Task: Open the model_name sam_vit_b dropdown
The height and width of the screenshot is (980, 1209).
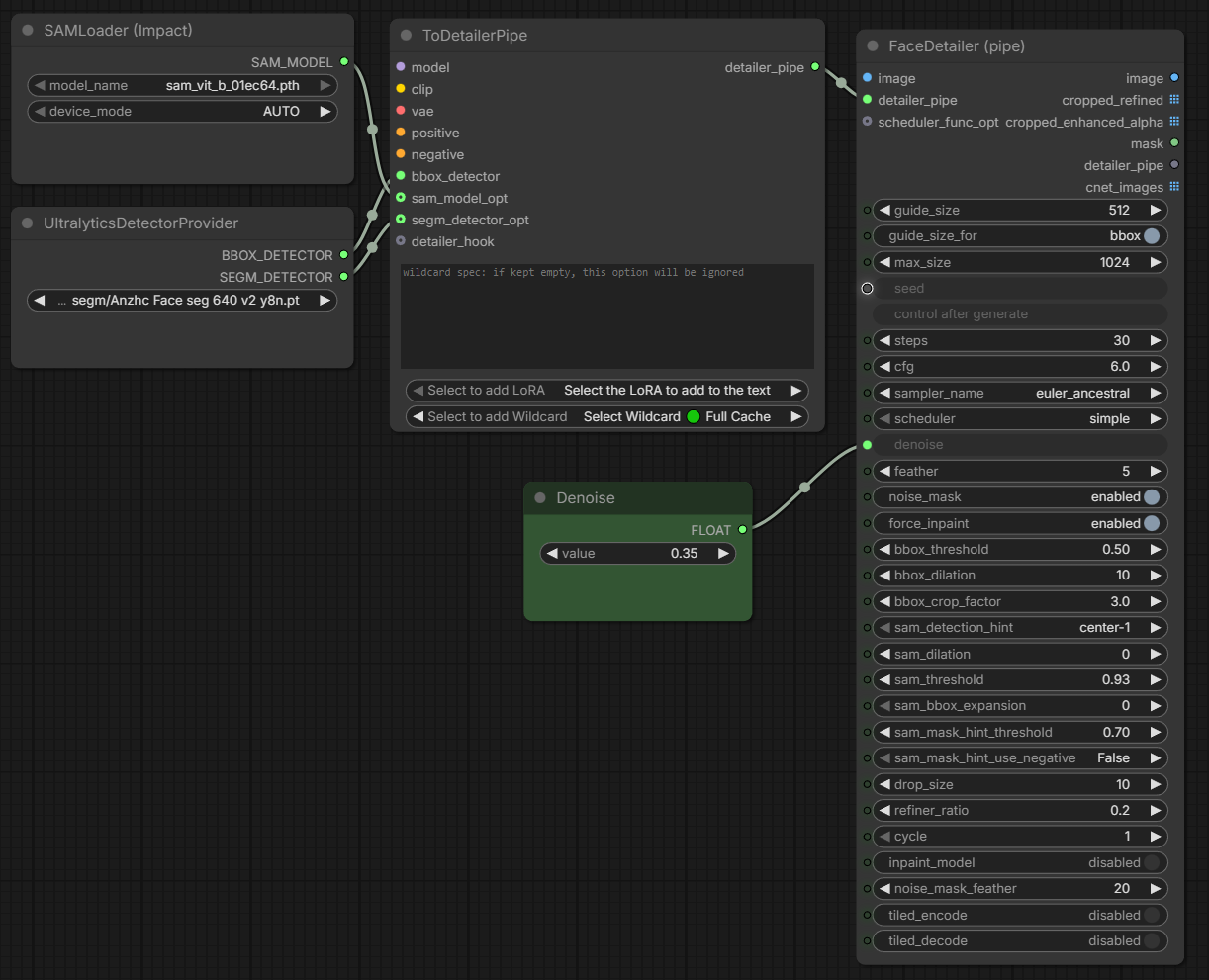Action: tap(182, 86)
